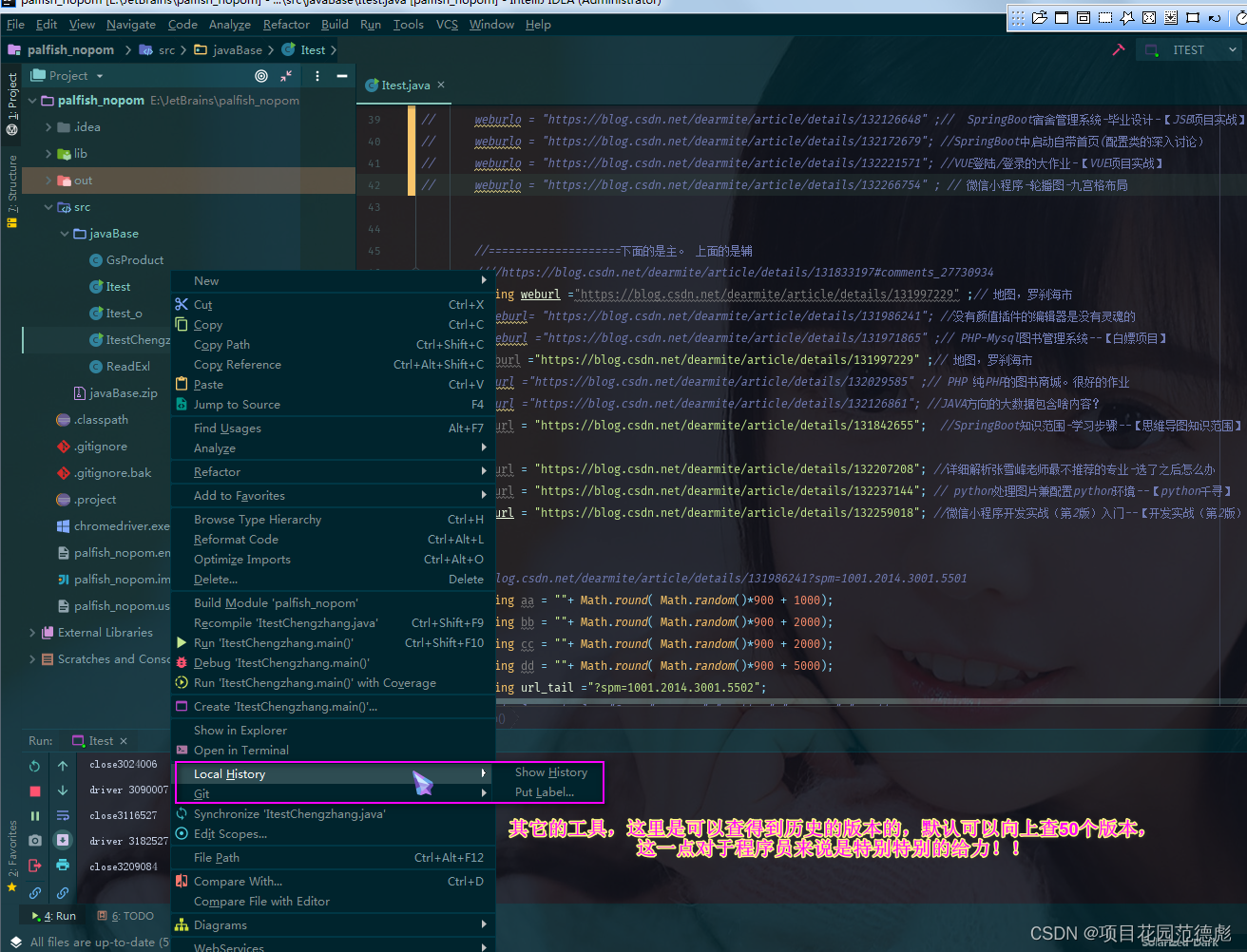This screenshot has width=1247, height=952.
Task: Click Show in Explorer menu item
Action: (x=332, y=731)
